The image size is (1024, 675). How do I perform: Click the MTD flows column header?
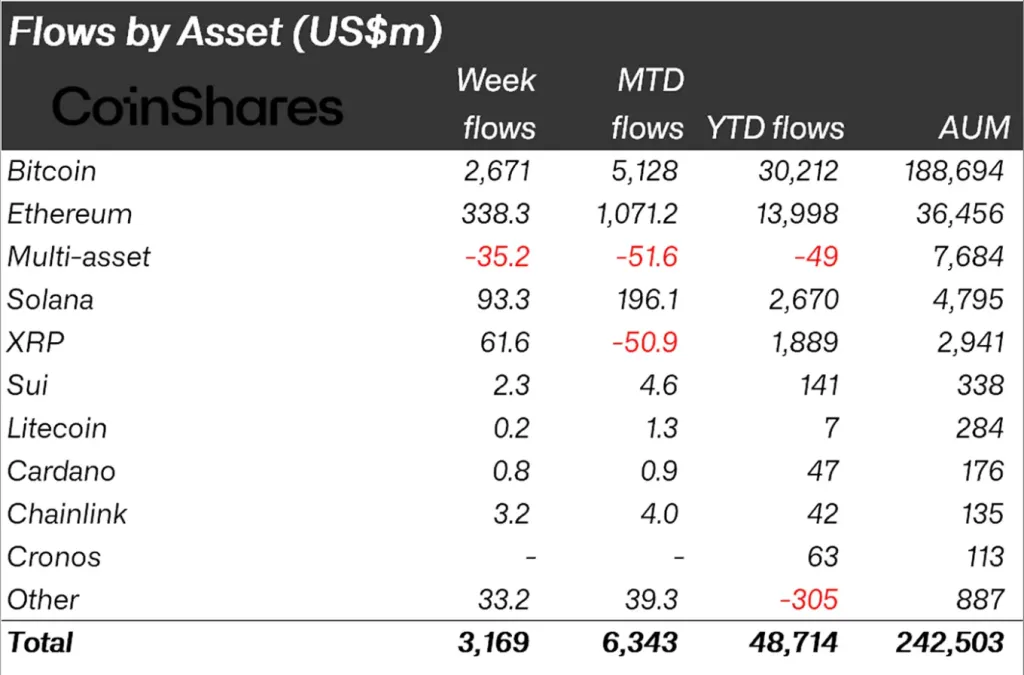648,104
